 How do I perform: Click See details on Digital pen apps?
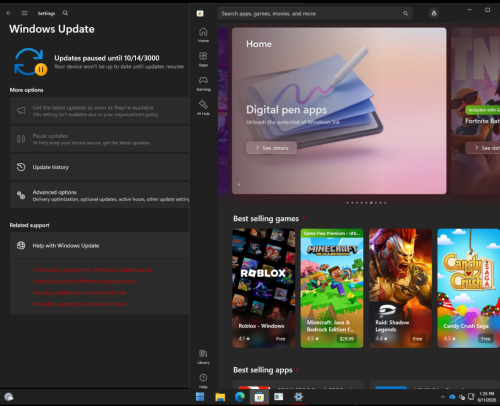click(x=271, y=148)
